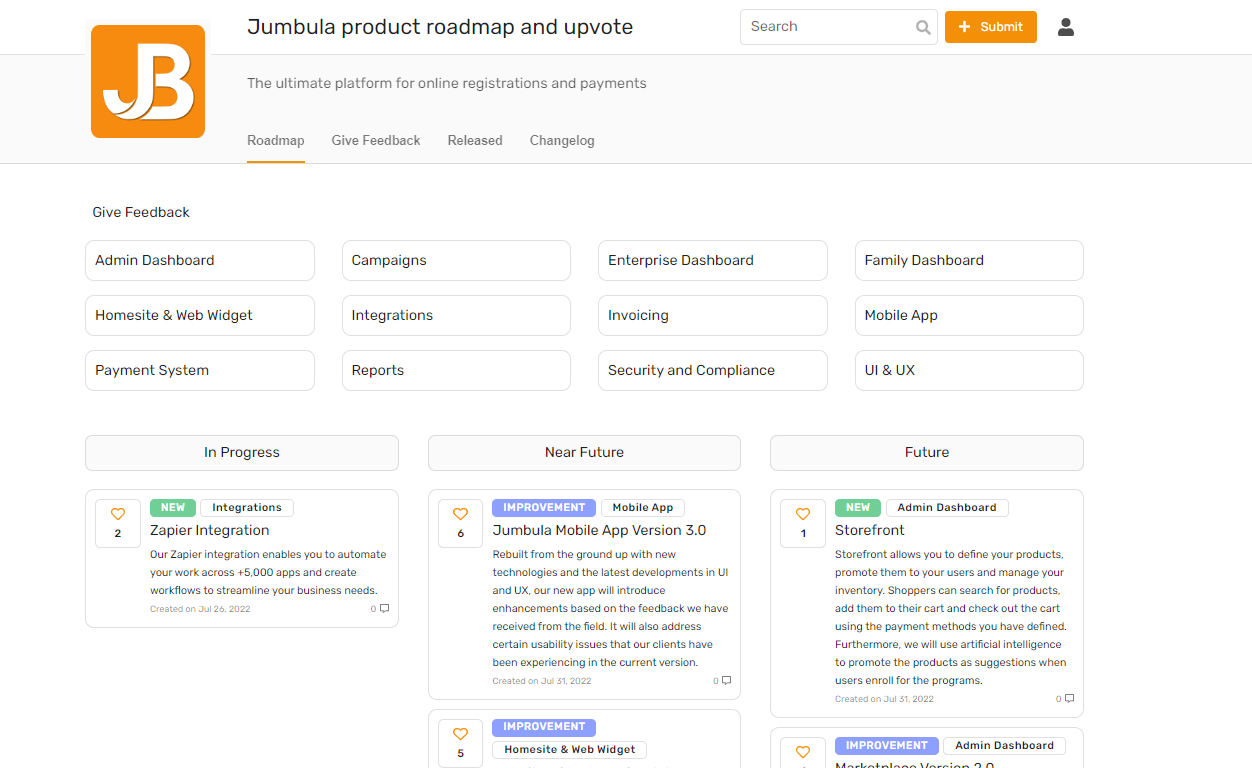Select the Family Dashboard feedback board

969,260
